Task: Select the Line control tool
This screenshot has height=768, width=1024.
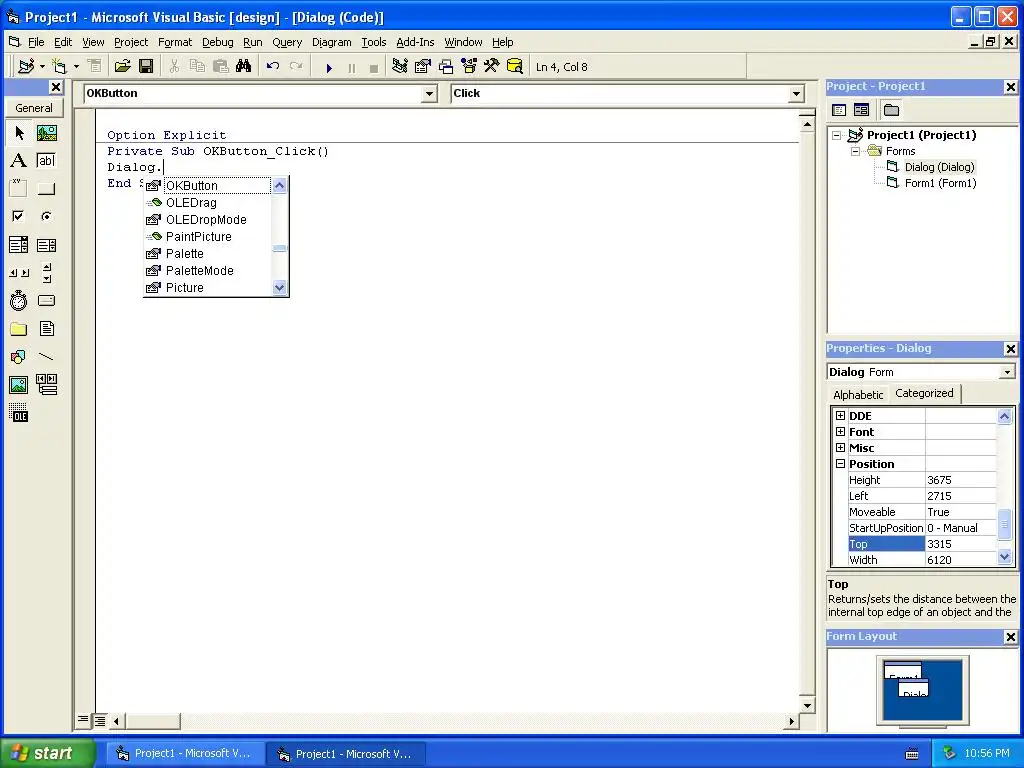Action: point(46,357)
